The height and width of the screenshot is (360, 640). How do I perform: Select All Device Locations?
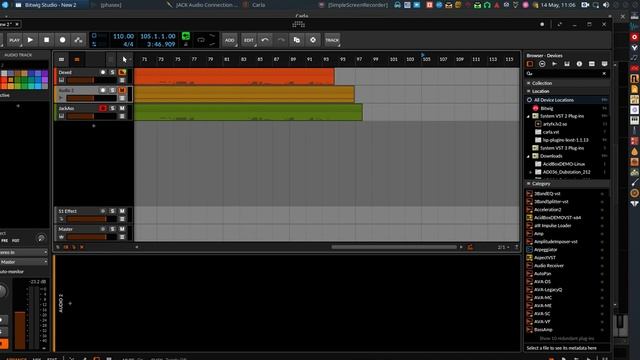tap(567, 100)
